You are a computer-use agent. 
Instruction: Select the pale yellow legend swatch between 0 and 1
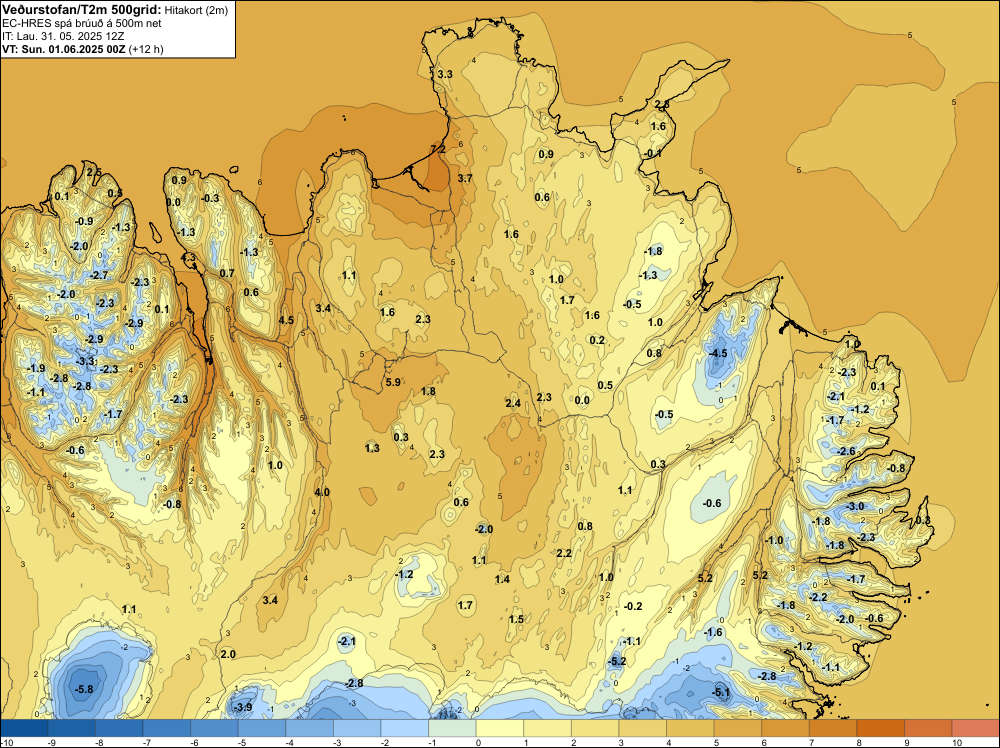pyautogui.click(x=499, y=728)
